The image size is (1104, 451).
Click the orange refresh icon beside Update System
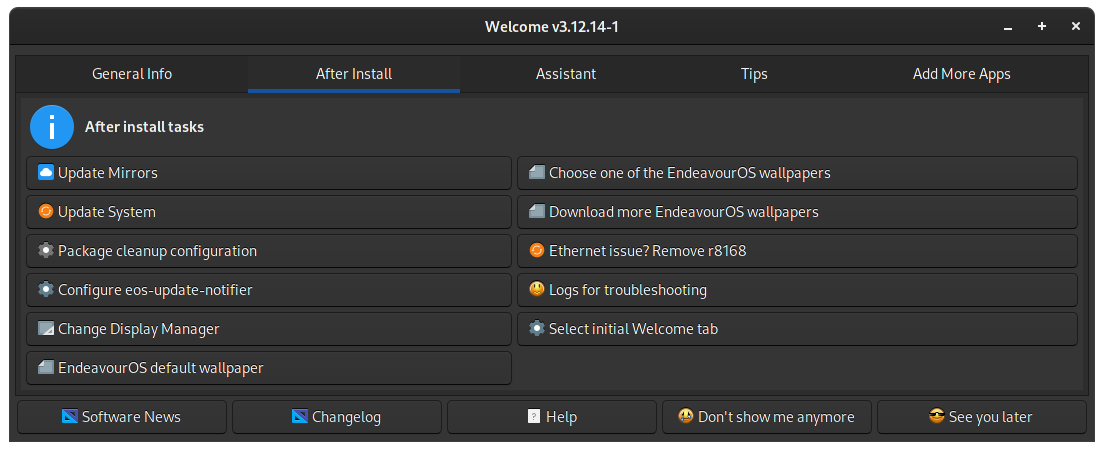pos(46,211)
